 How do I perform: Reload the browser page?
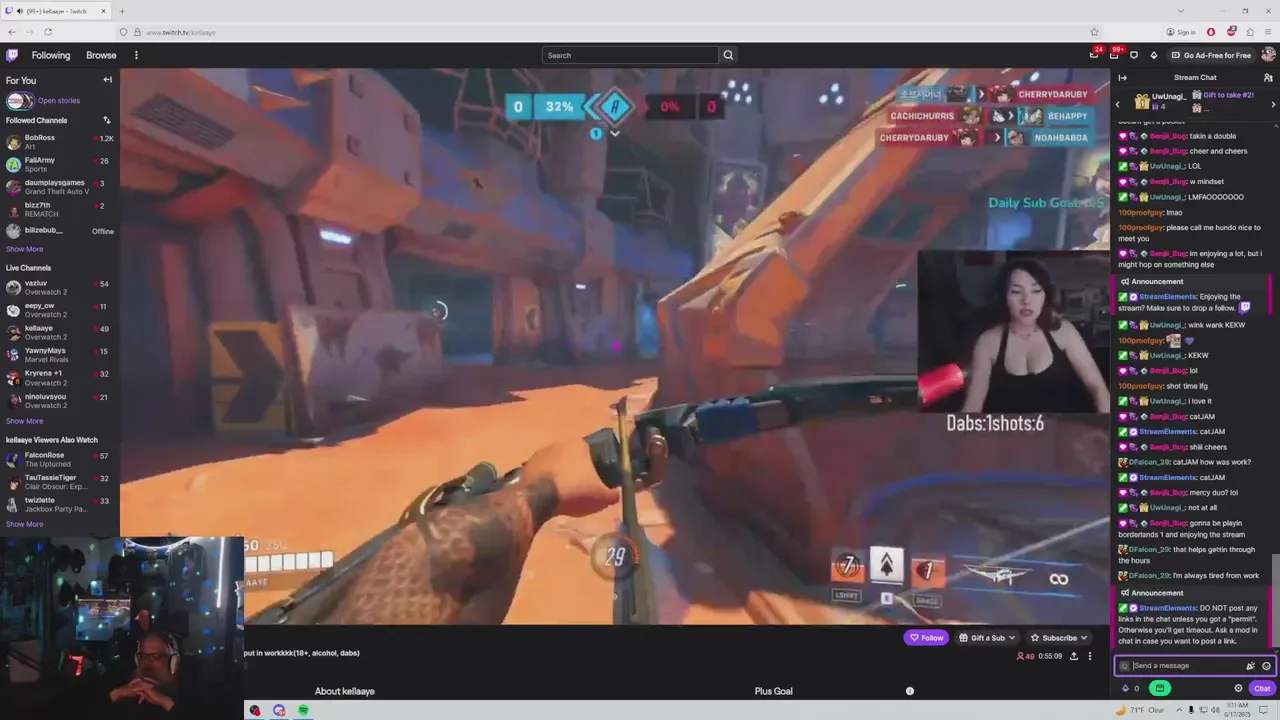[47, 32]
